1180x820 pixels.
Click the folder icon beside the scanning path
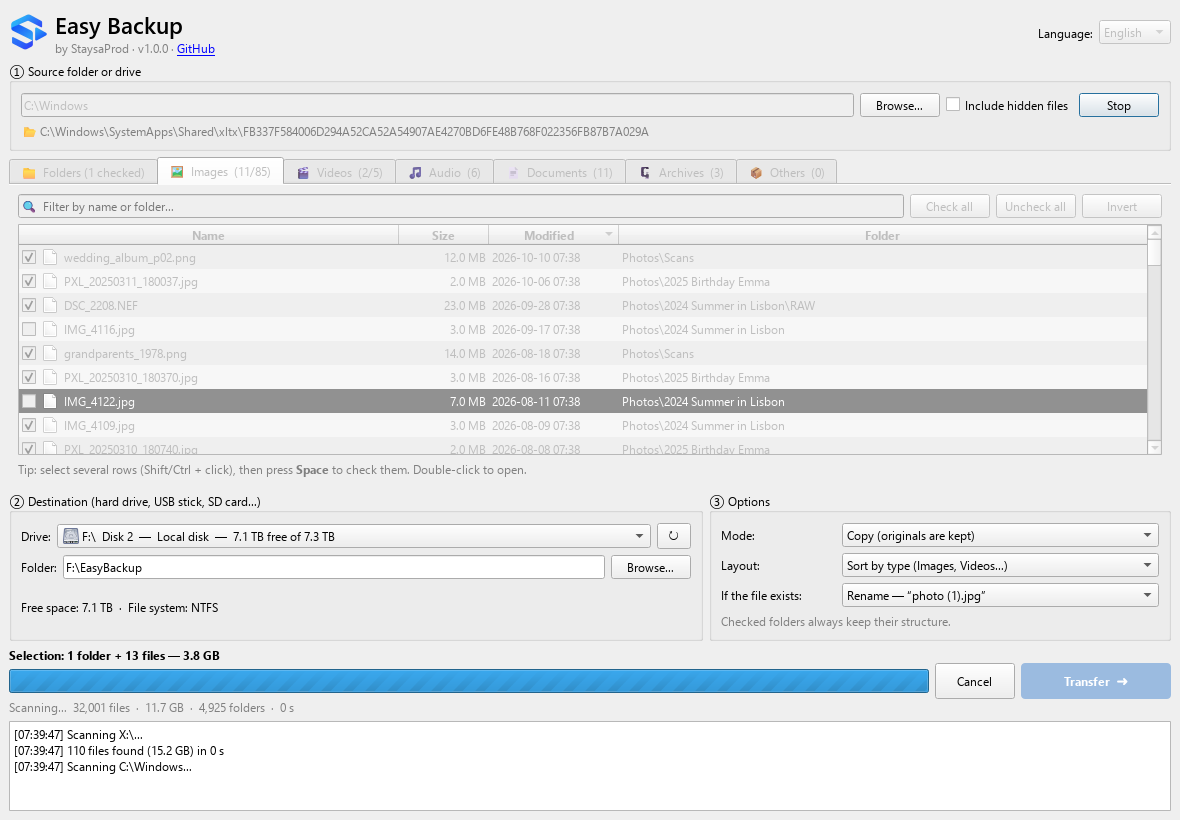coord(29,132)
